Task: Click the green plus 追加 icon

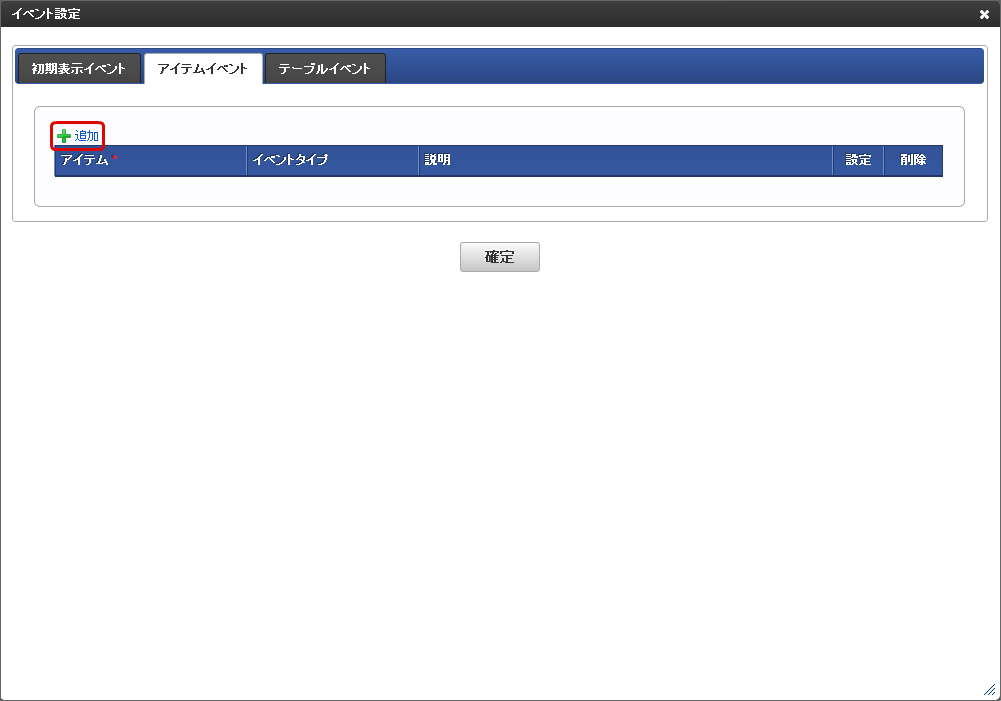Action: tap(64, 136)
